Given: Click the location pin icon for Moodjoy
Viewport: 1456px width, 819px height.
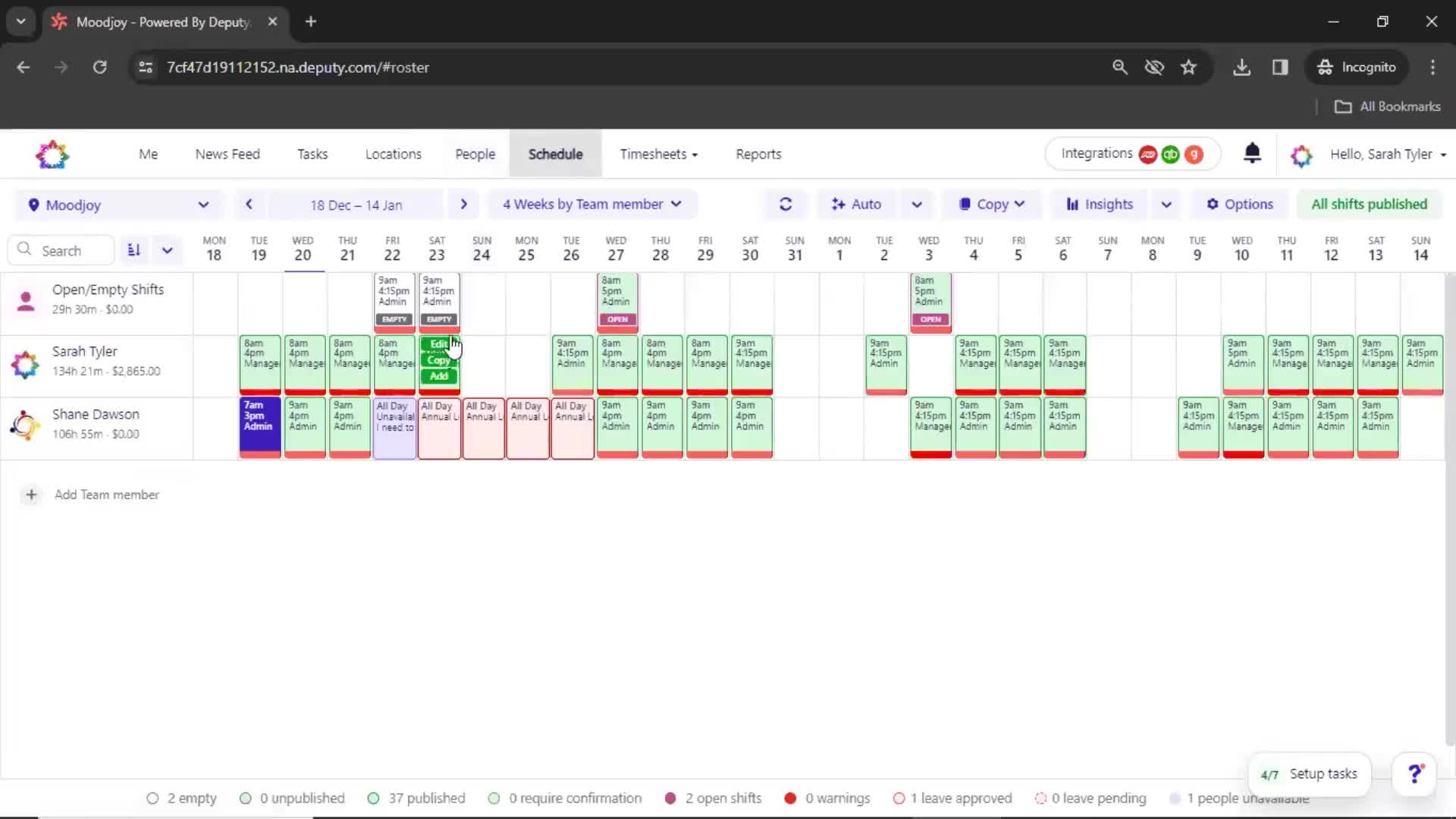Looking at the screenshot, I should pos(33,204).
